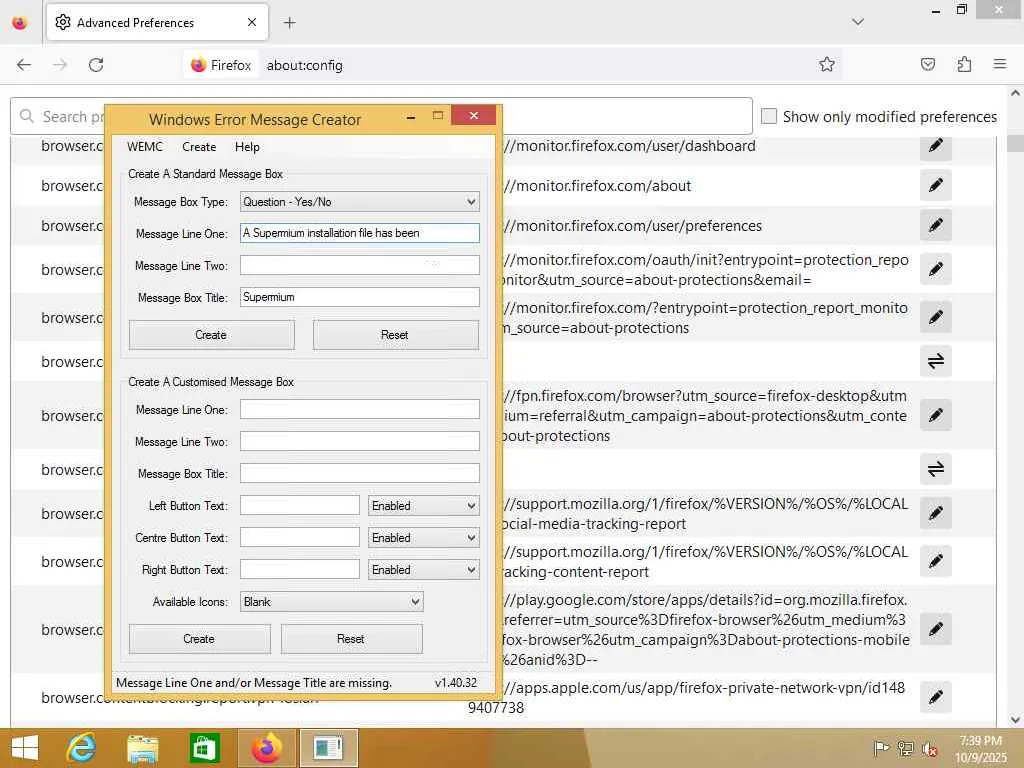Open the Create menu in Message Creator
The width and height of the screenshot is (1024, 768).
point(199,147)
